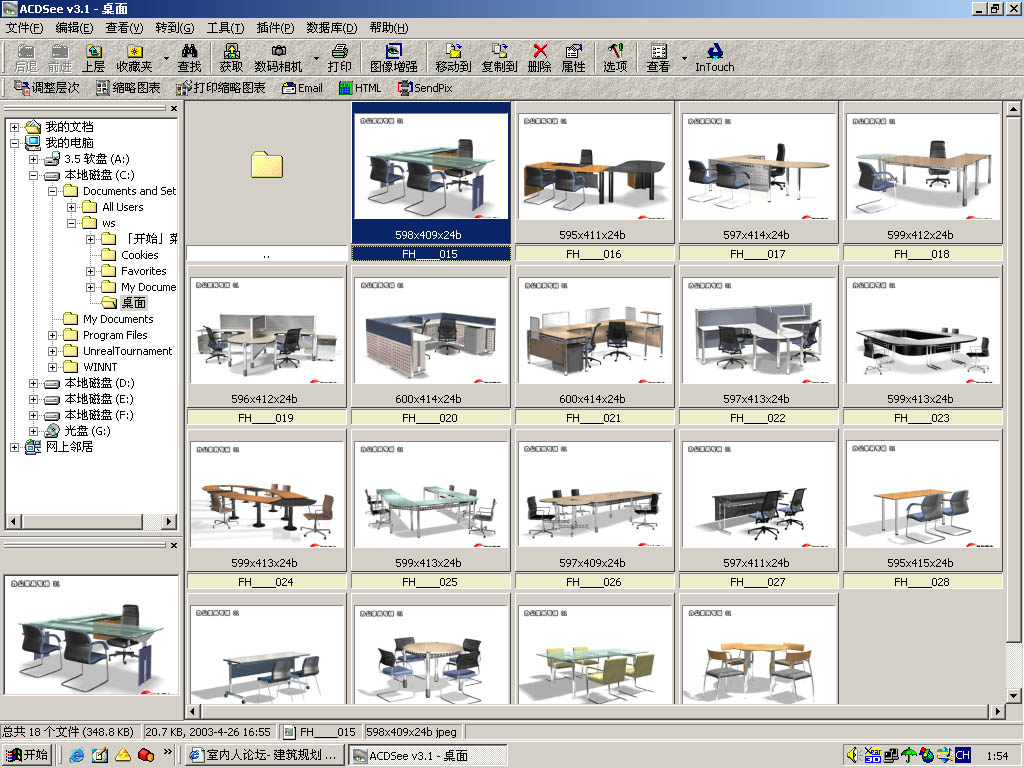
Task: Click the 查找 (Find) binoculars icon
Action: [x=189, y=57]
